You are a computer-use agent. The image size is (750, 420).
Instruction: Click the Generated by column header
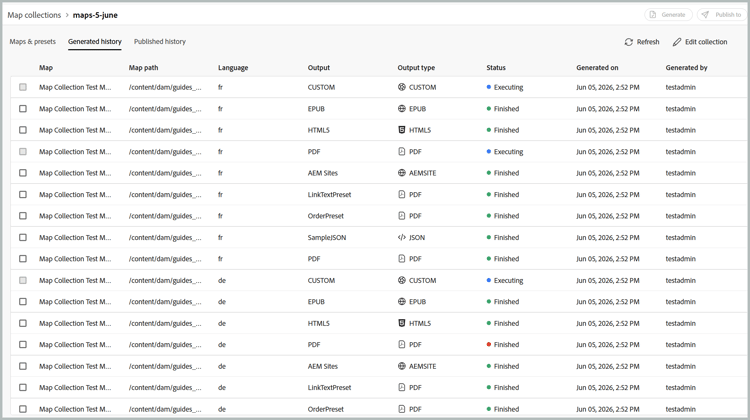pos(686,67)
